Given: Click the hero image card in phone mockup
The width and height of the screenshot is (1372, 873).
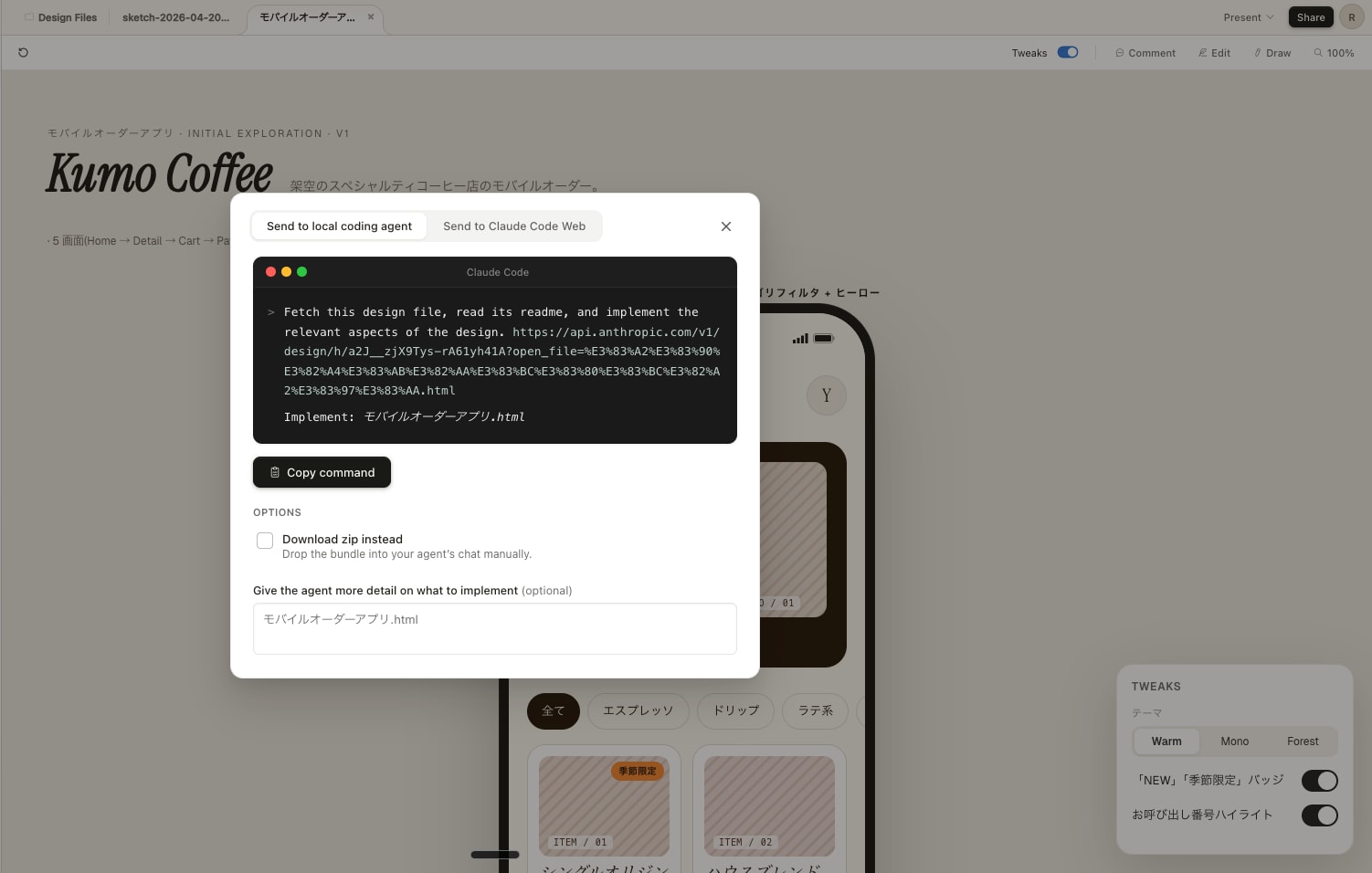Looking at the screenshot, I should (x=804, y=554).
